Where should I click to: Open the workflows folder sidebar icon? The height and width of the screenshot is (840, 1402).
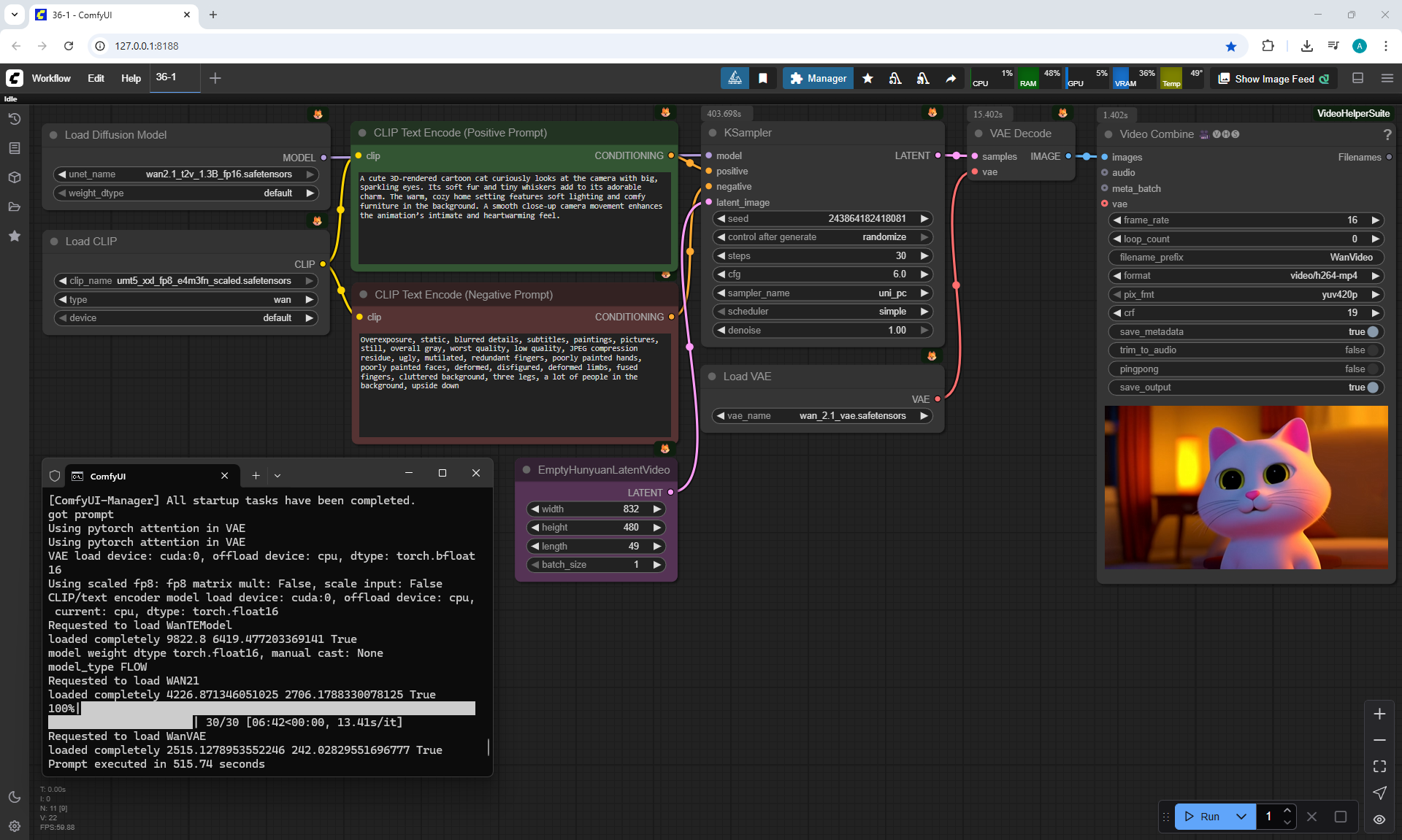click(15, 207)
